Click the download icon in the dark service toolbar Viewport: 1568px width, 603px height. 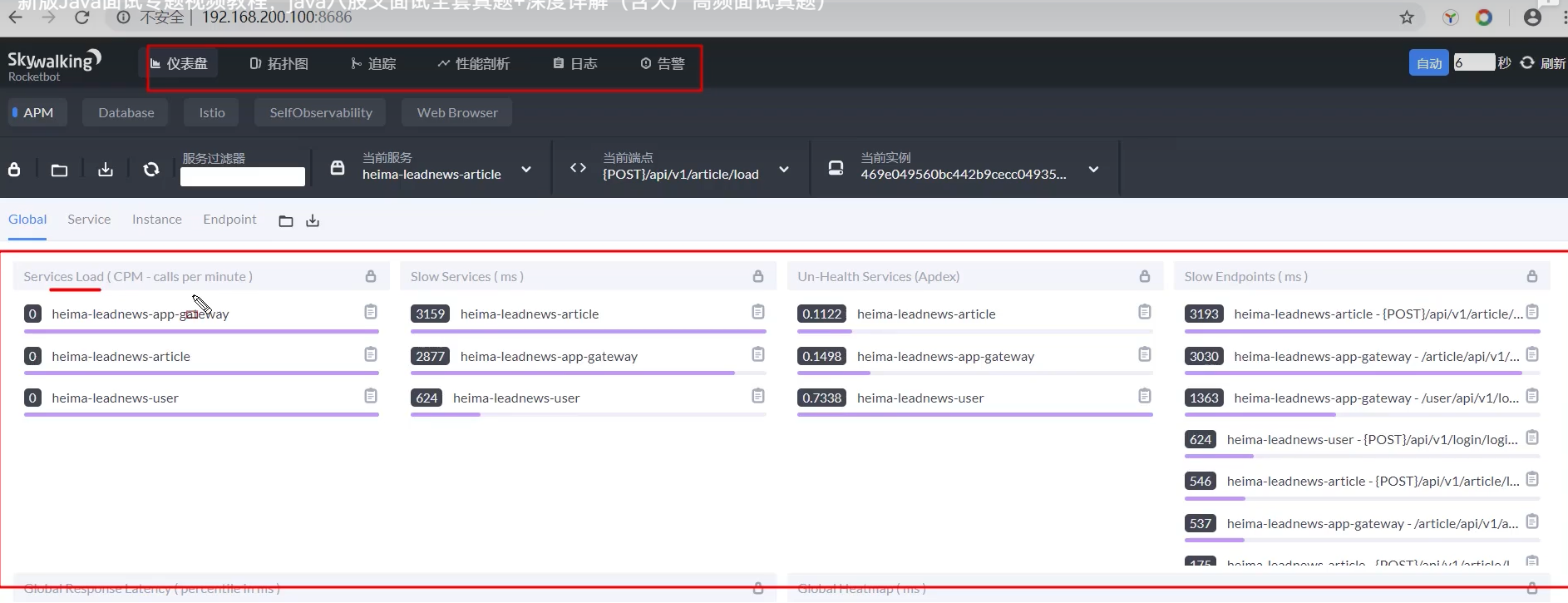coord(106,170)
